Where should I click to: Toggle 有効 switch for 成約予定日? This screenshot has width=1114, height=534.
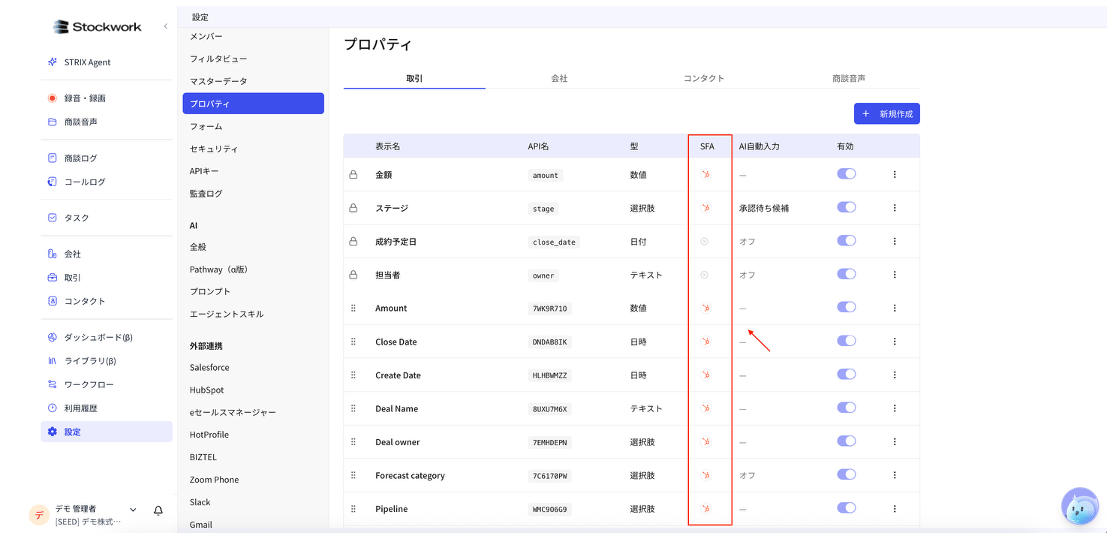tap(846, 241)
